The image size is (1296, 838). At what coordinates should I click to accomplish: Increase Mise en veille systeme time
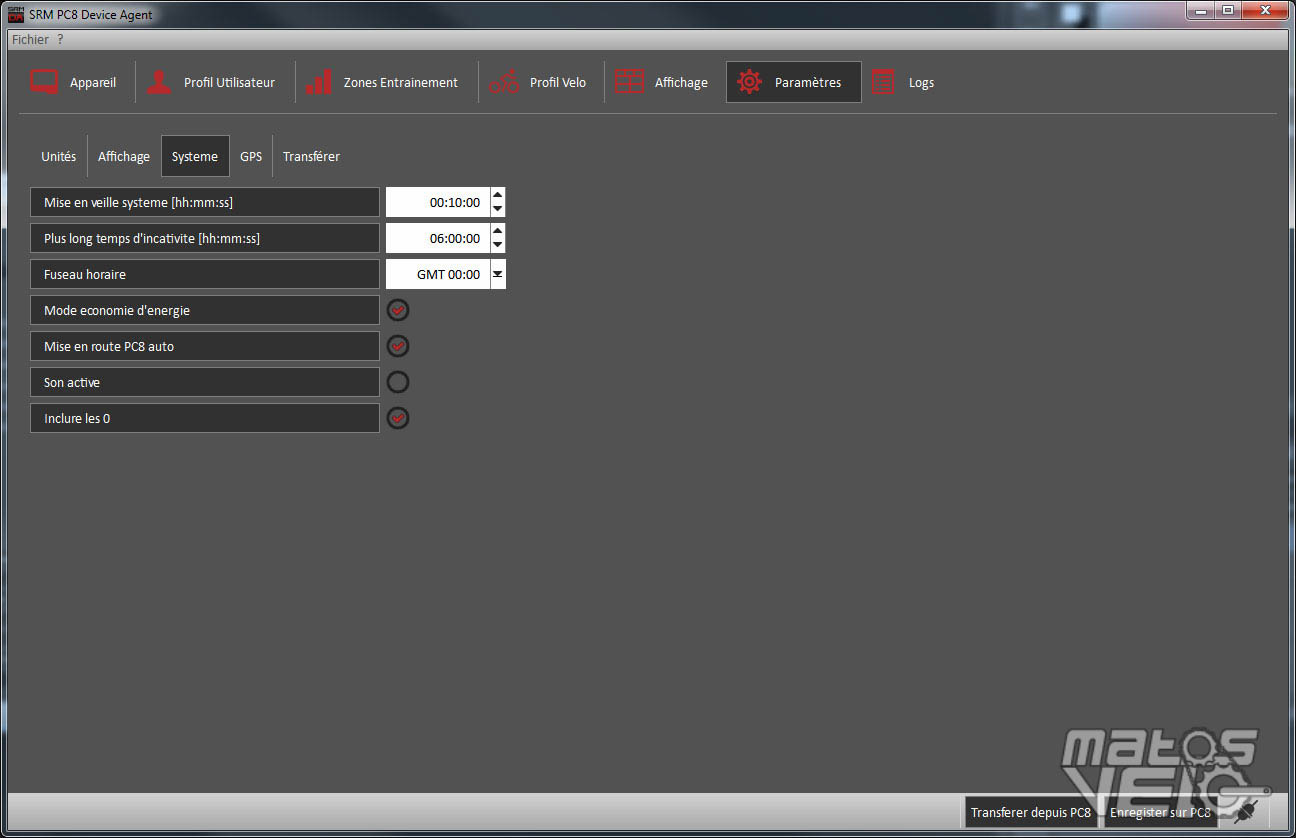(498, 195)
